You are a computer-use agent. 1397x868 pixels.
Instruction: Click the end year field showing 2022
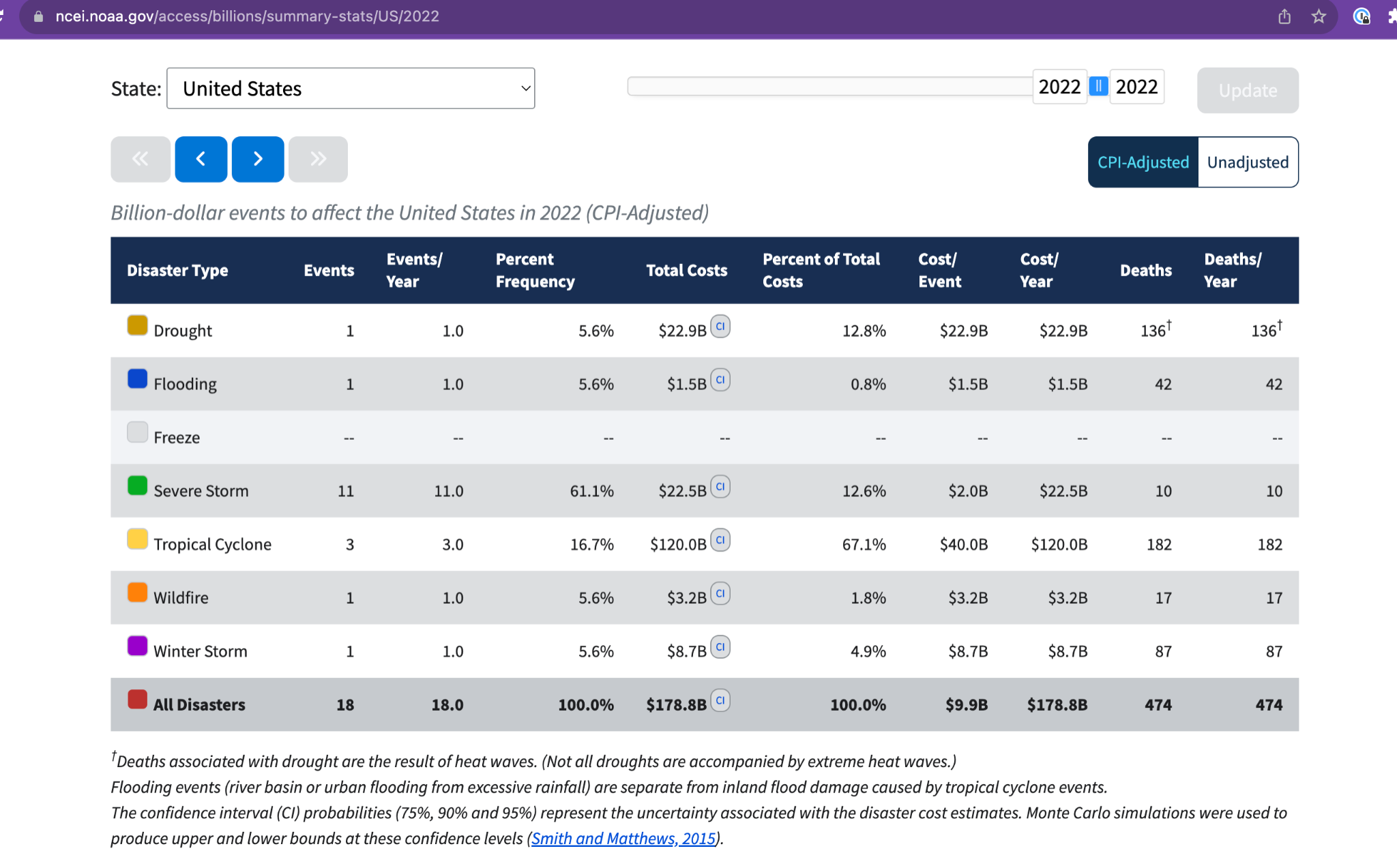(1136, 87)
